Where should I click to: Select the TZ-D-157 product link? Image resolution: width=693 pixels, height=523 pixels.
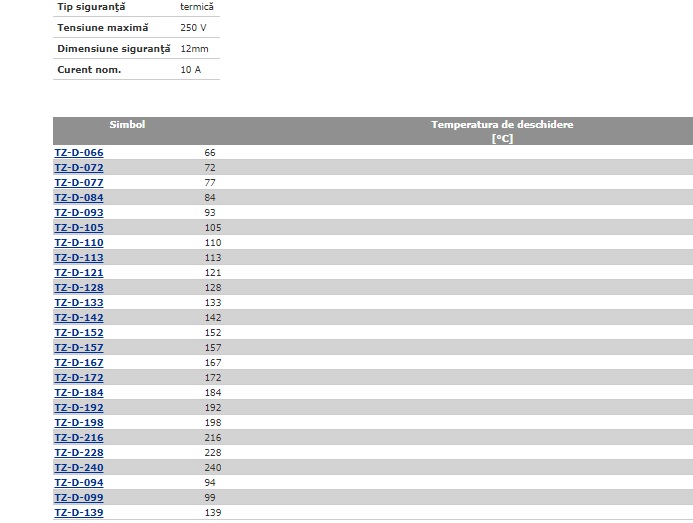(79, 348)
